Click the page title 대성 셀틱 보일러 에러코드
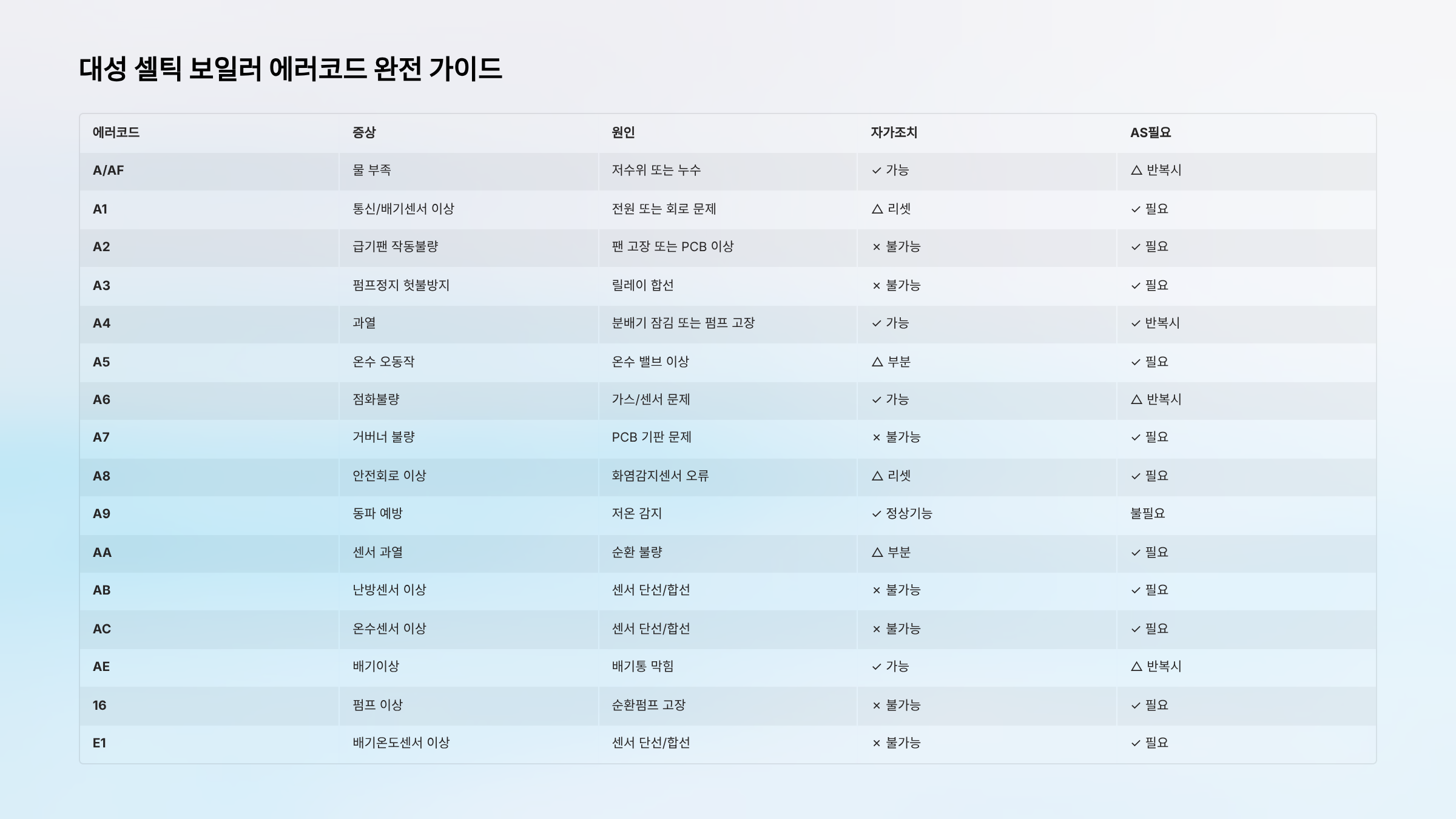The image size is (1456, 819). [x=290, y=69]
